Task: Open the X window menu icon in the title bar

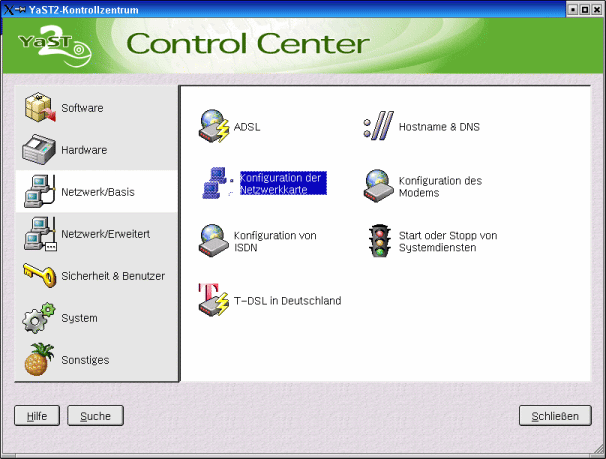Action: (9, 10)
